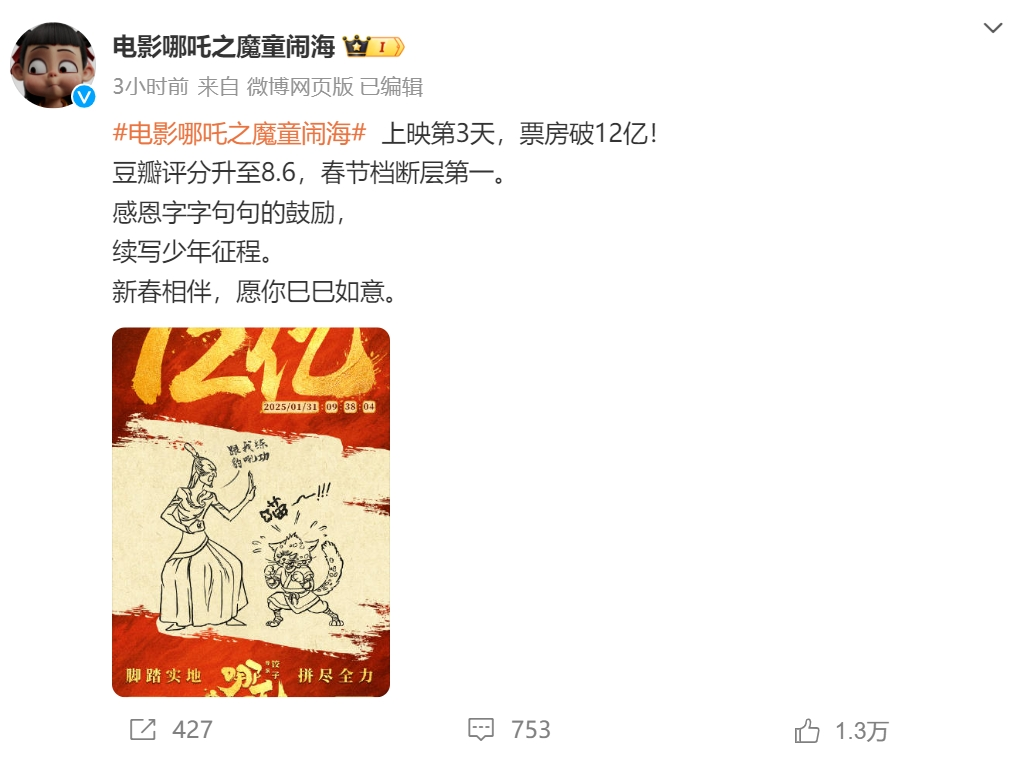Like the post with thumbs-up icon
Image resolution: width=1035 pixels, height=760 pixels.
(x=807, y=731)
